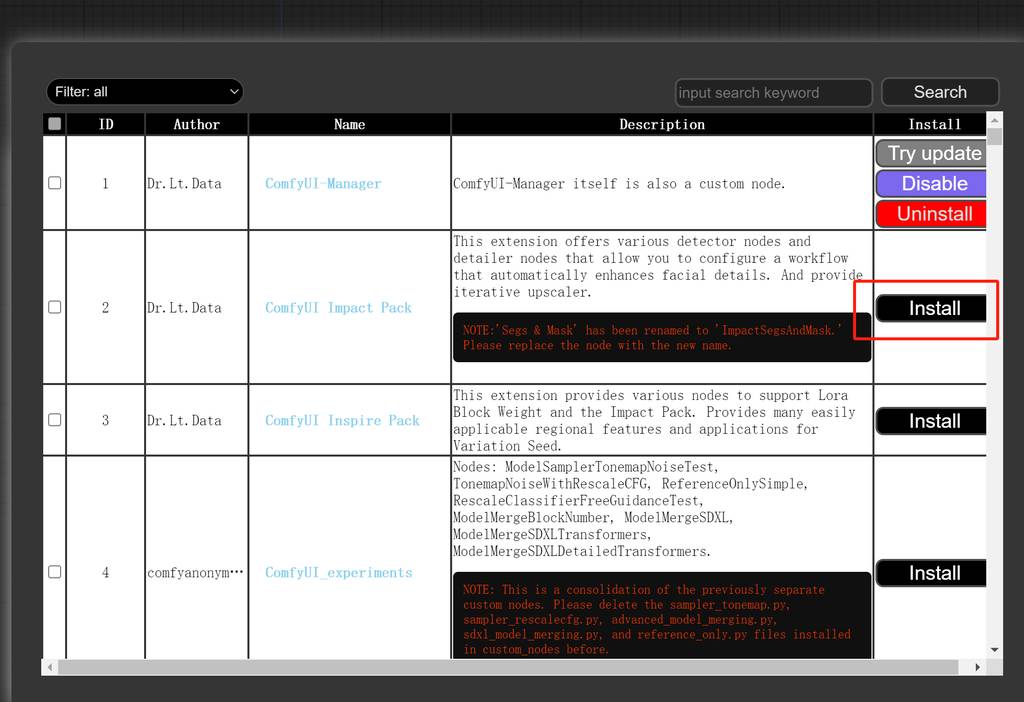Tick the checkbox for ComfyUI_experiments row
The height and width of the screenshot is (702, 1024).
point(55,572)
